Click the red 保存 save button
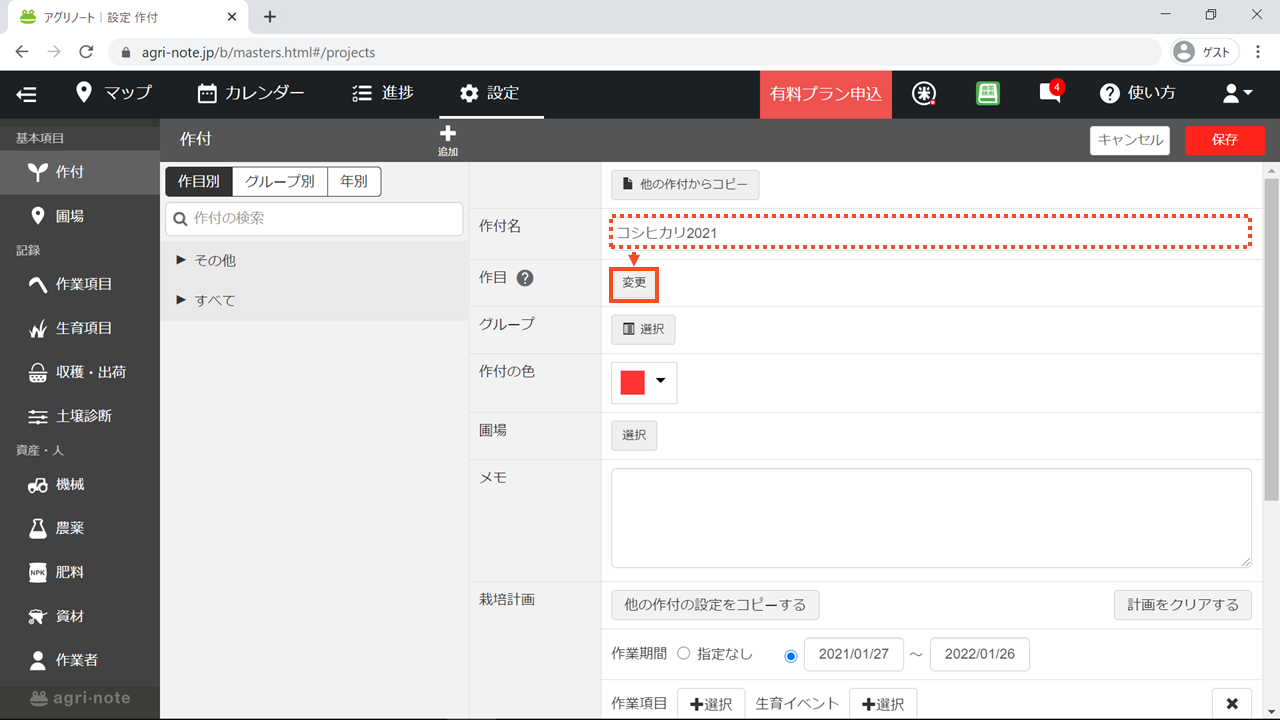The width and height of the screenshot is (1280, 720). tap(1225, 140)
